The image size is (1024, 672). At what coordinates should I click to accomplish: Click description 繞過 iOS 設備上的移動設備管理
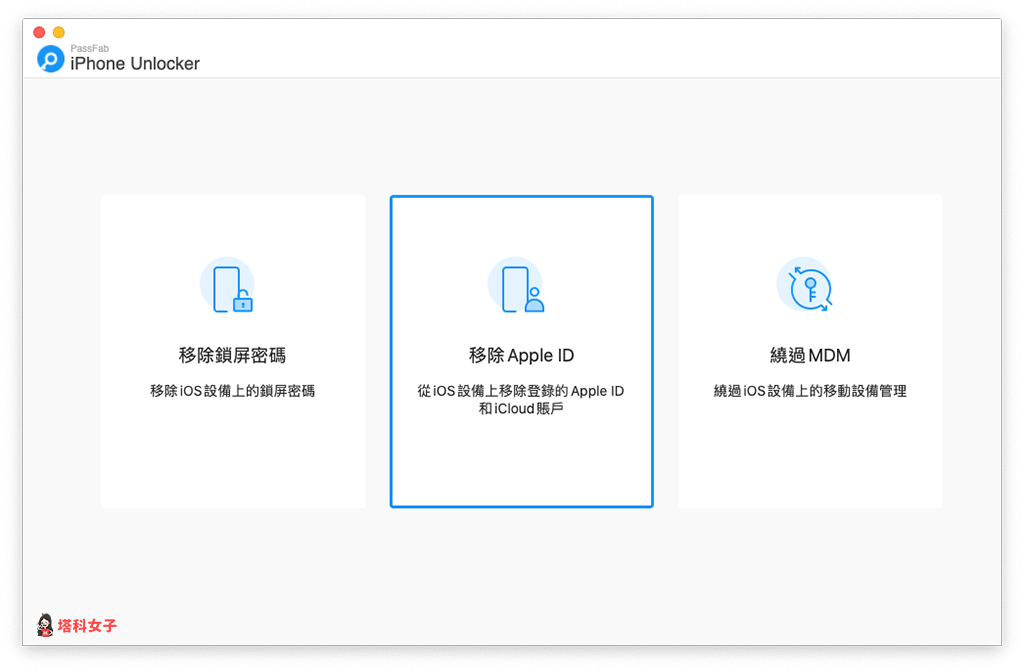(810, 391)
